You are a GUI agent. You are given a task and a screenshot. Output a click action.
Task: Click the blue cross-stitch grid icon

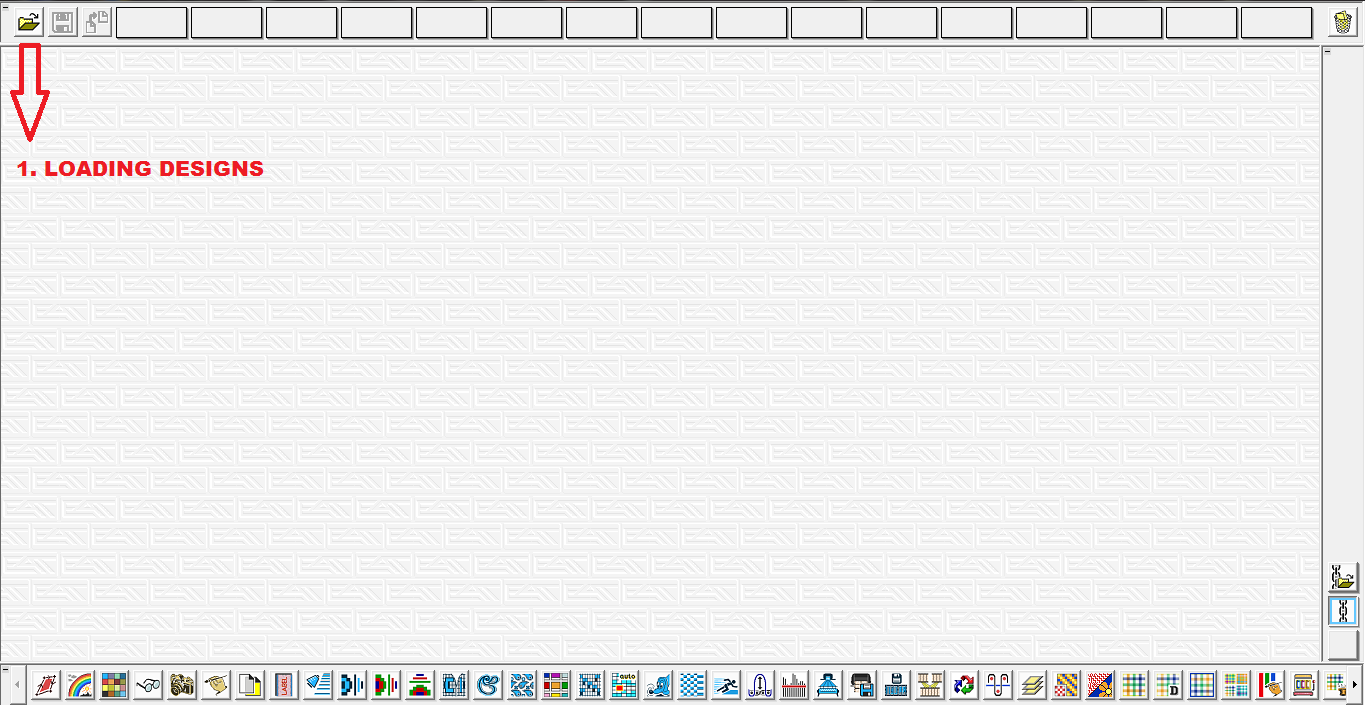click(590, 685)
